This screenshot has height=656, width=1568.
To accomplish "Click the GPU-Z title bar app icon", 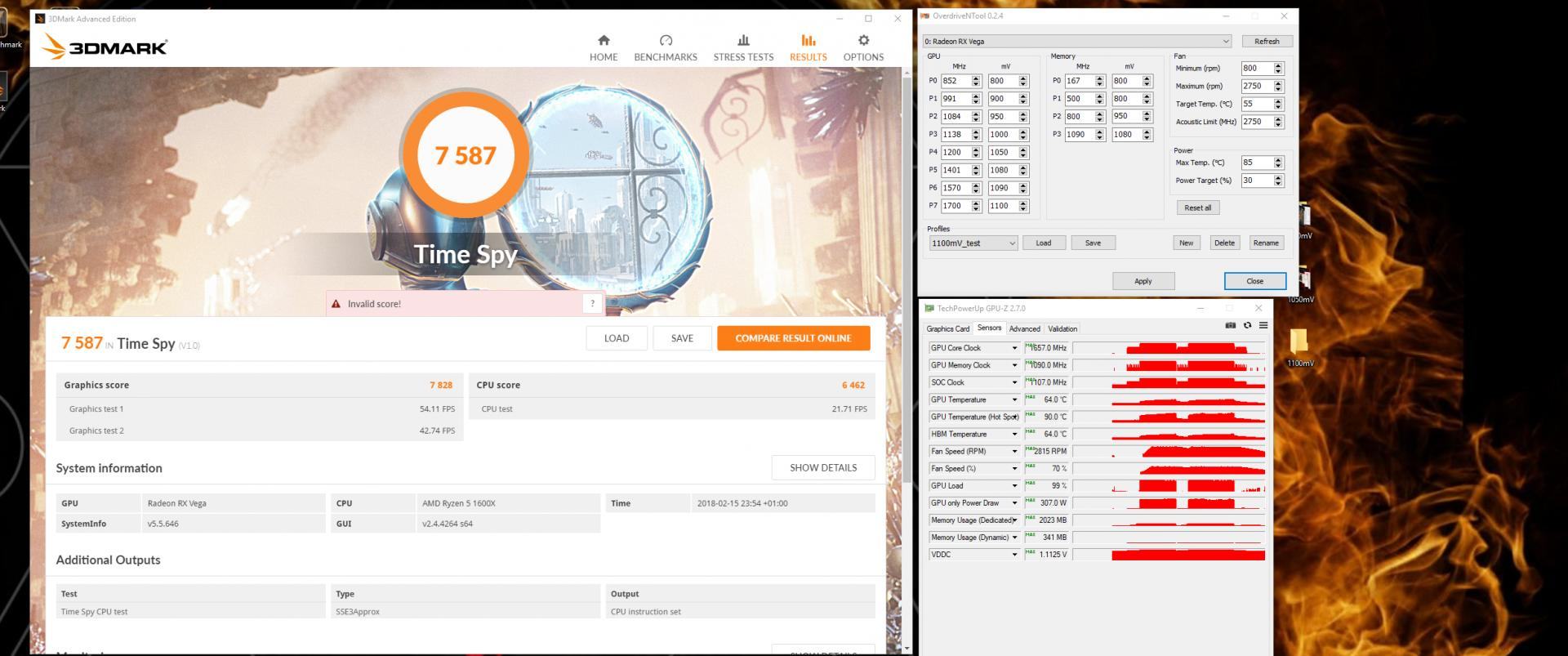I will [x=929, y=309].
